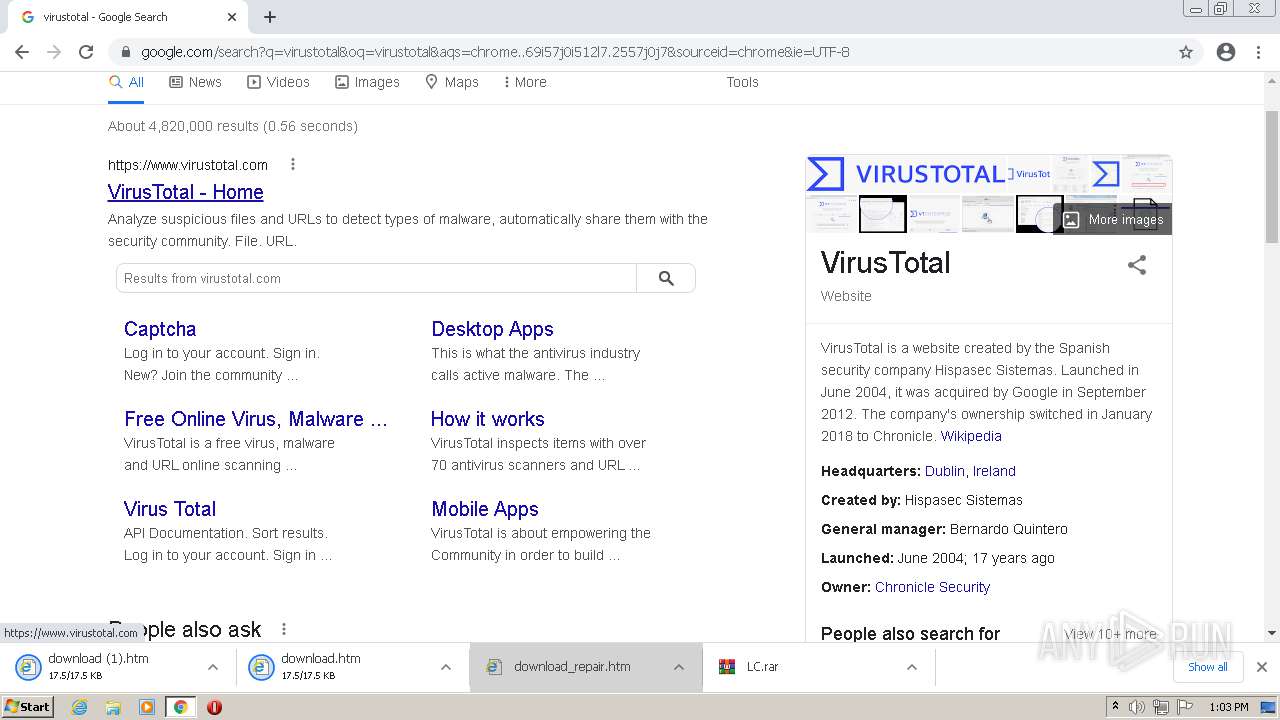Select the All search tab
Image resolution: width=1280 pixels, height=720 pixels.
[x=126, y=82]
